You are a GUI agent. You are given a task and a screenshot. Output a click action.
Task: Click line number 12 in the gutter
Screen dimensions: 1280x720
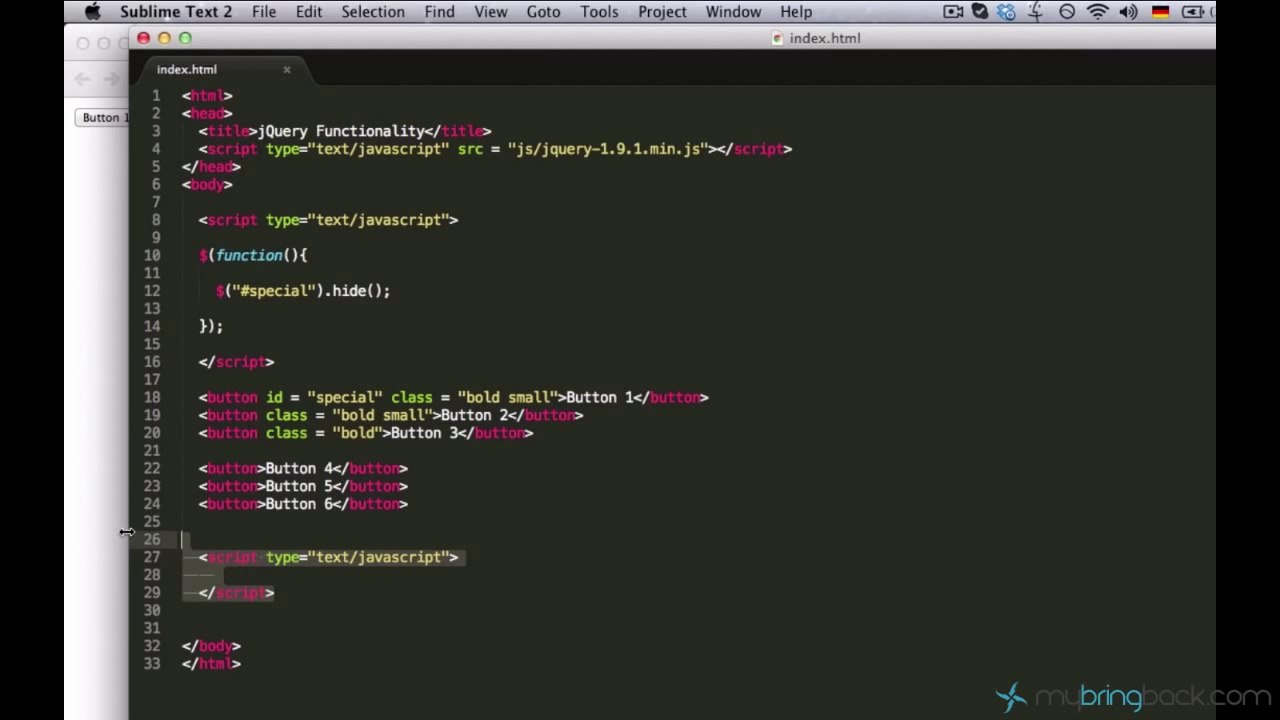(152, 291)
